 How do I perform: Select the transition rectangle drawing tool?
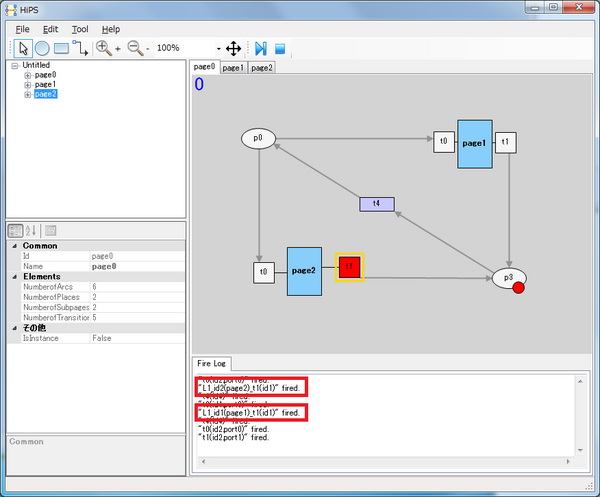click(61, 49)
